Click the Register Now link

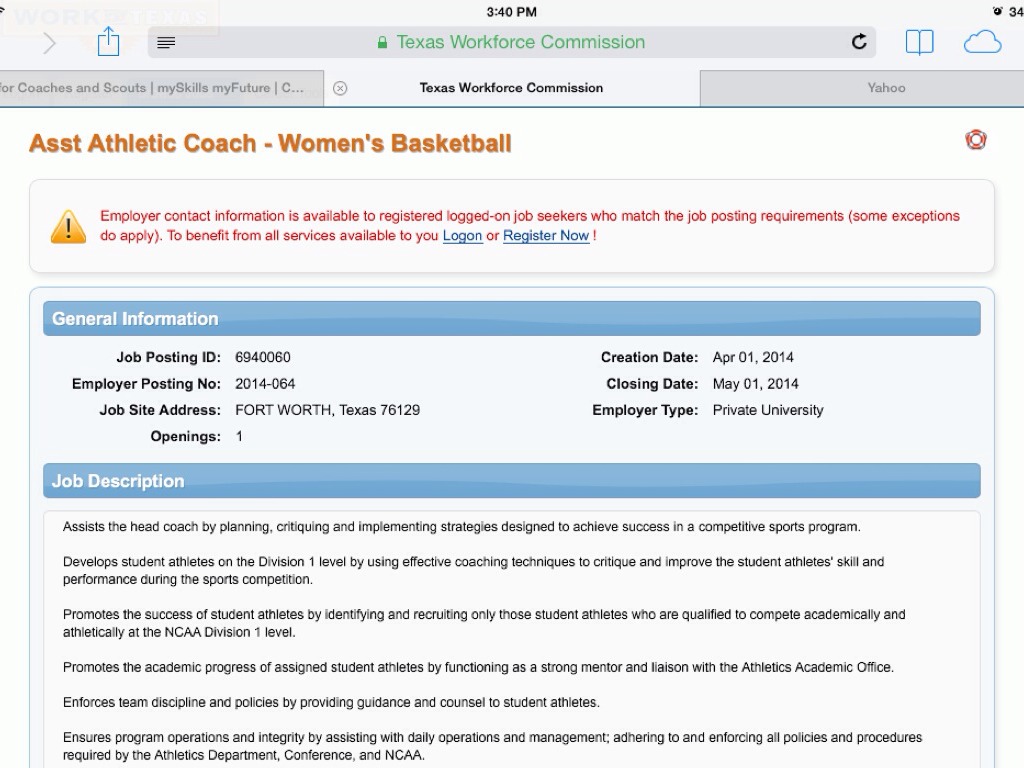tap(546, 236)
